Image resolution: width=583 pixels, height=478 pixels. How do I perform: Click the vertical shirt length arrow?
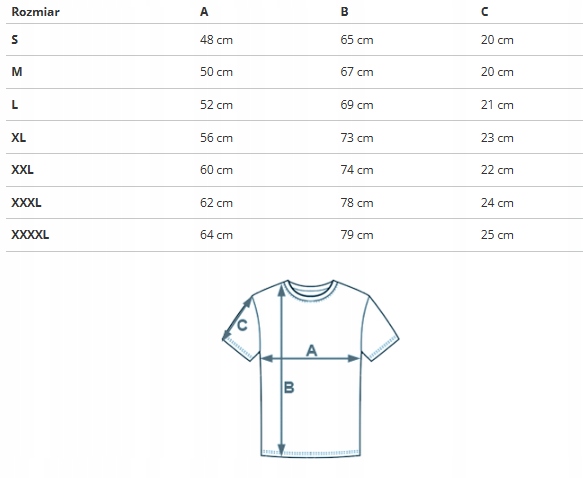click(x=281, y=370)
